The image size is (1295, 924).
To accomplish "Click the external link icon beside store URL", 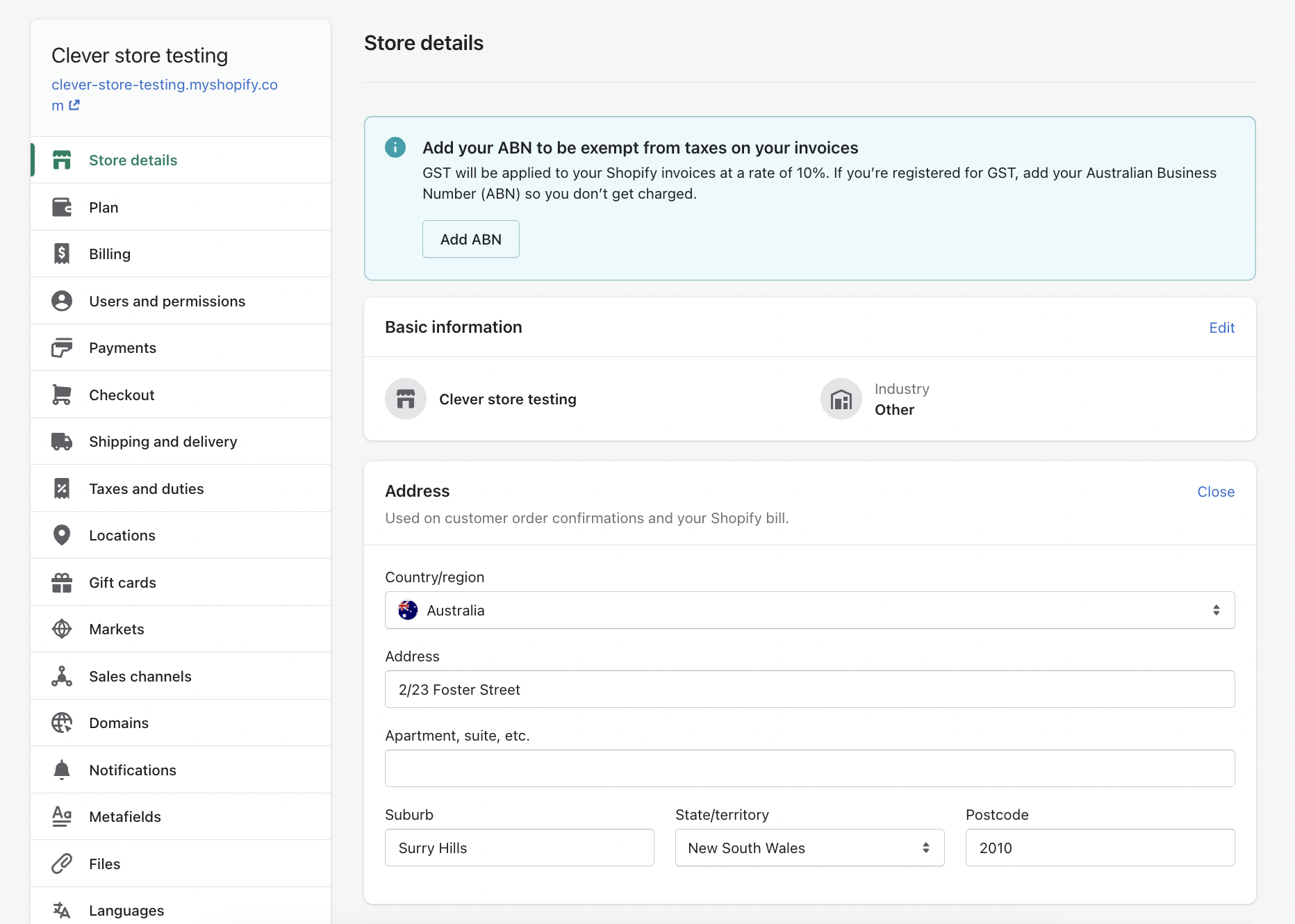I will [x=74, y=106].
